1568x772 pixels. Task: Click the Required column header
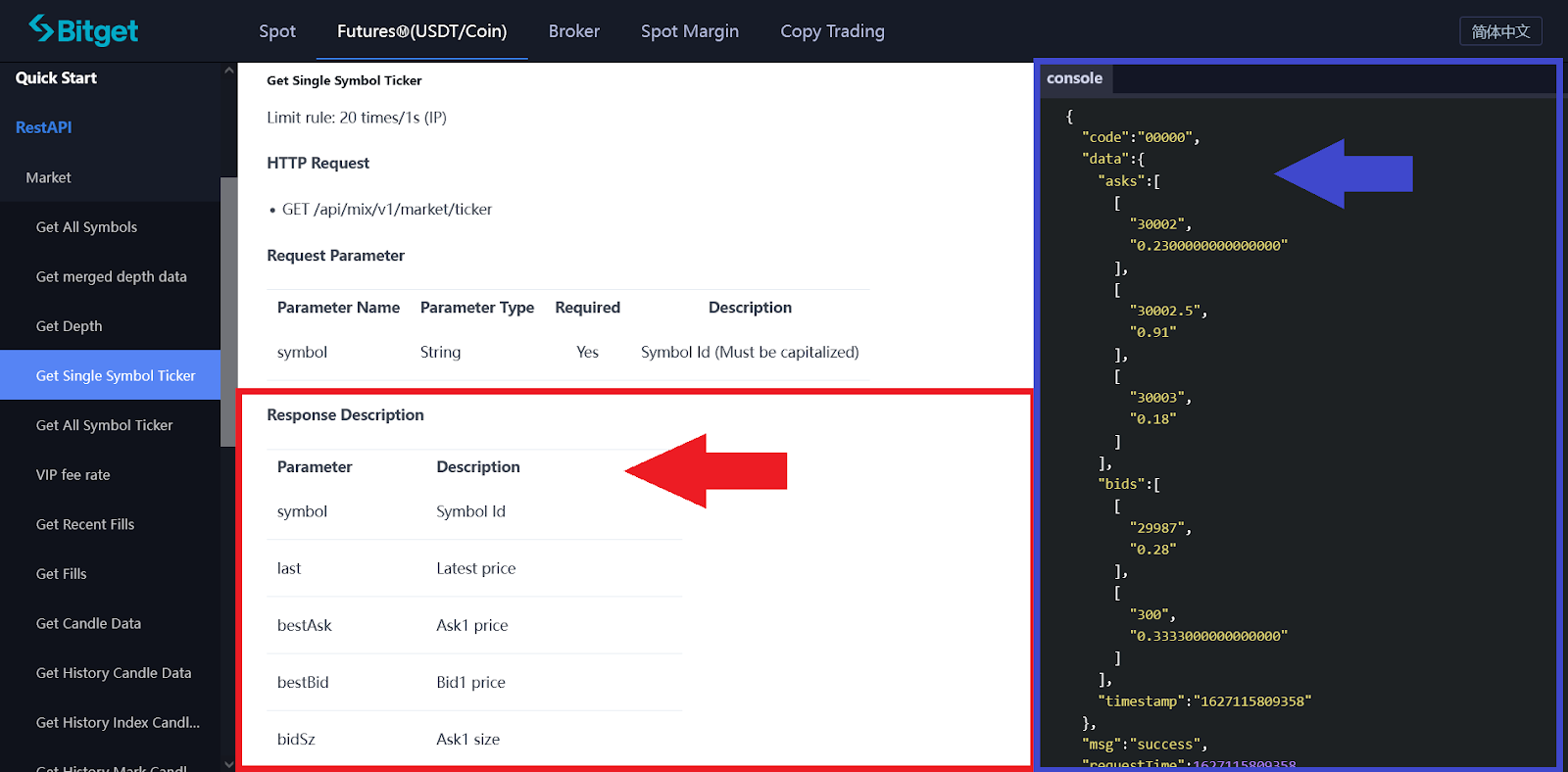pyautogui.click(x=588, y=308)
